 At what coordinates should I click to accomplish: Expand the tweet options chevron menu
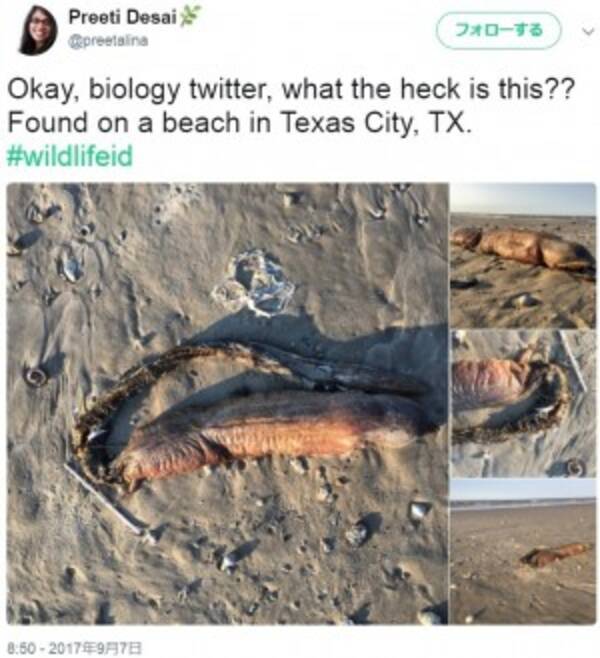(x=589, y=31)
